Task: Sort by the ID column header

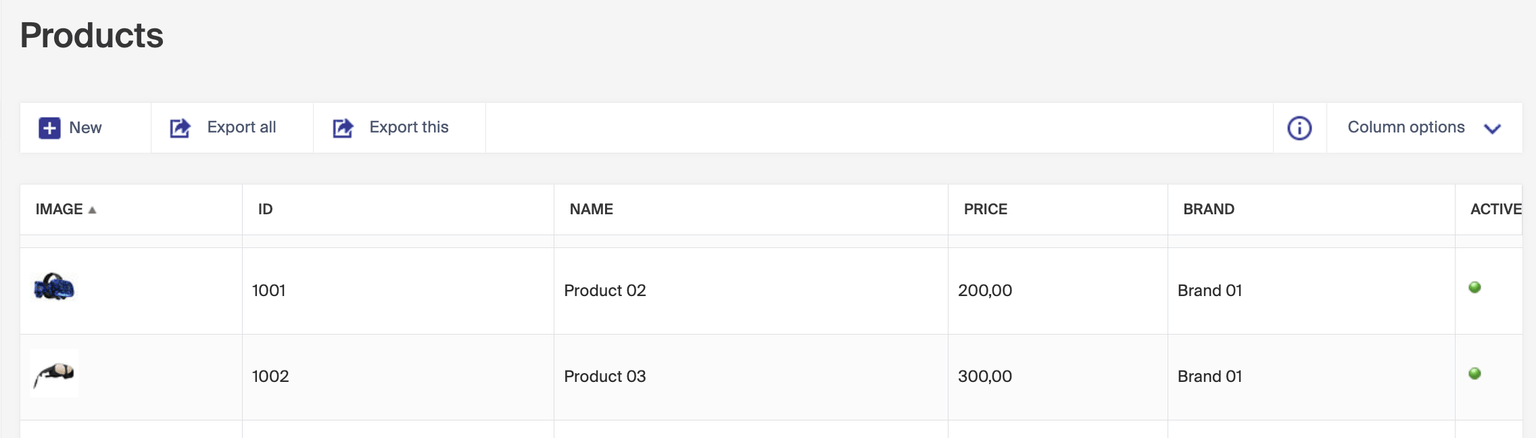Action: coord(265,210)
